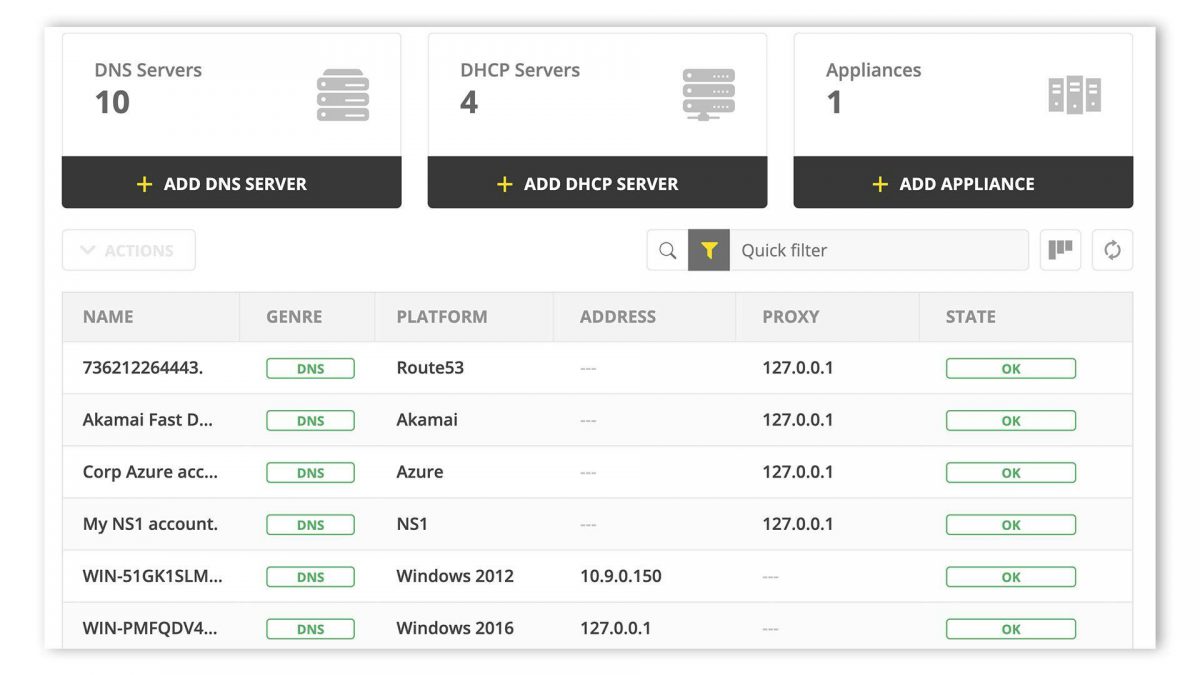Viewport: 1200px width, 675px height.
Task: Click the magnifying glass search icon
Action: tap(666, 250)
